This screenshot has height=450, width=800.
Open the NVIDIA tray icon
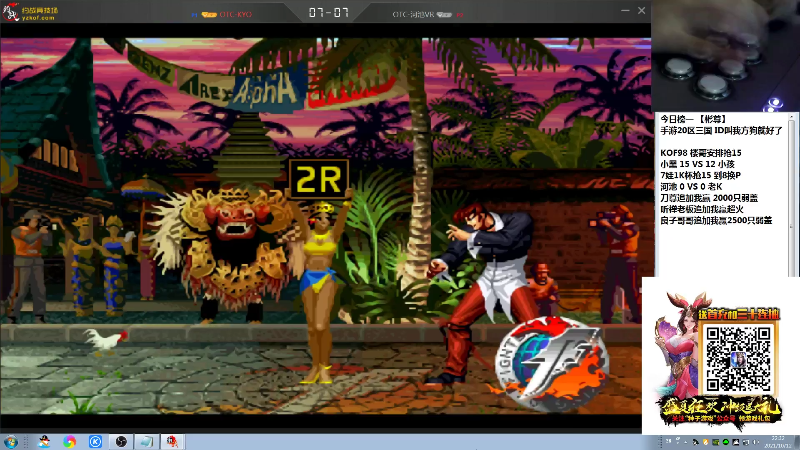(x=716, y=442)
